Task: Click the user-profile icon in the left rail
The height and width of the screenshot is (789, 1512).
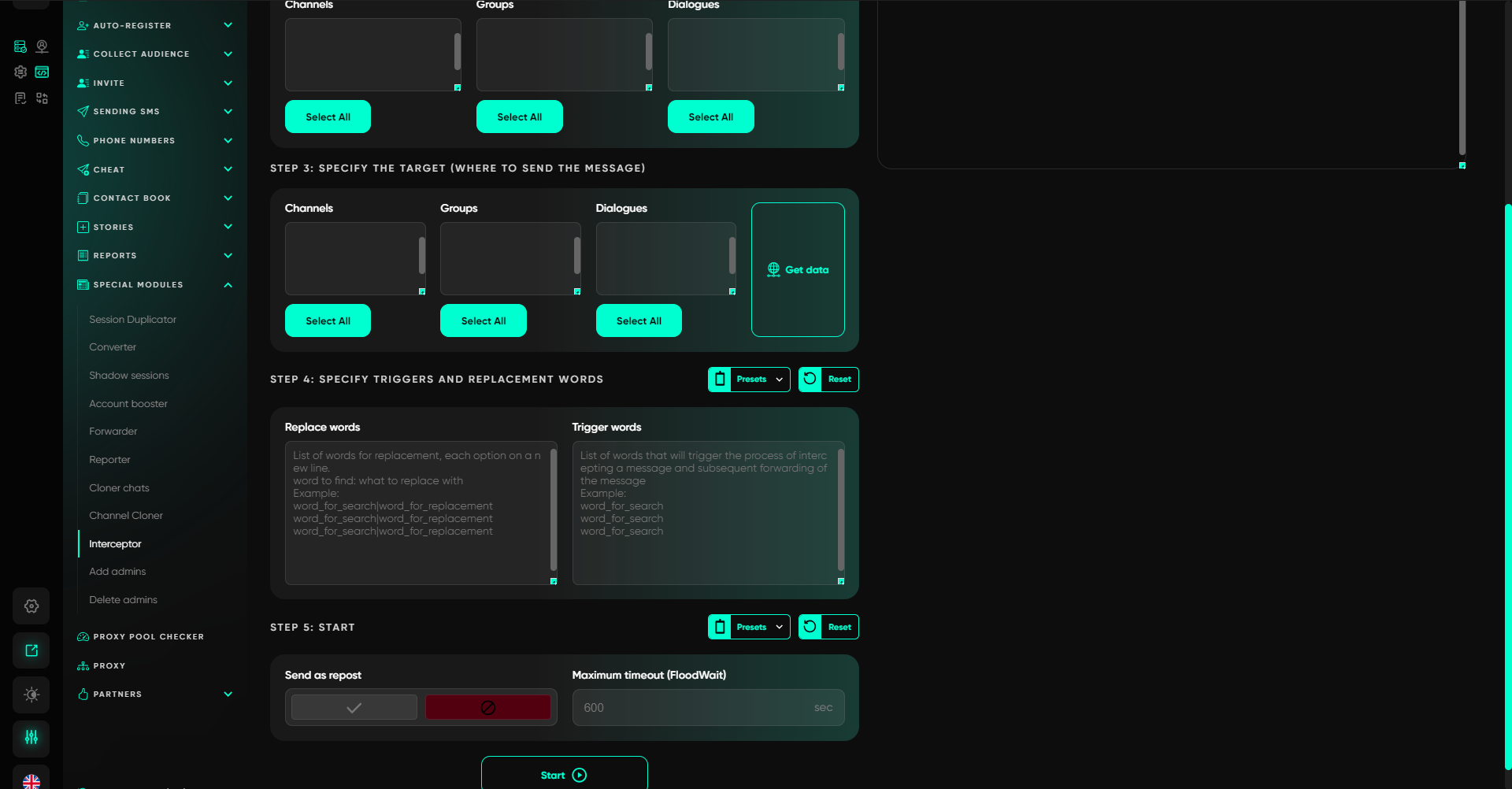Action: click(43, 46)
